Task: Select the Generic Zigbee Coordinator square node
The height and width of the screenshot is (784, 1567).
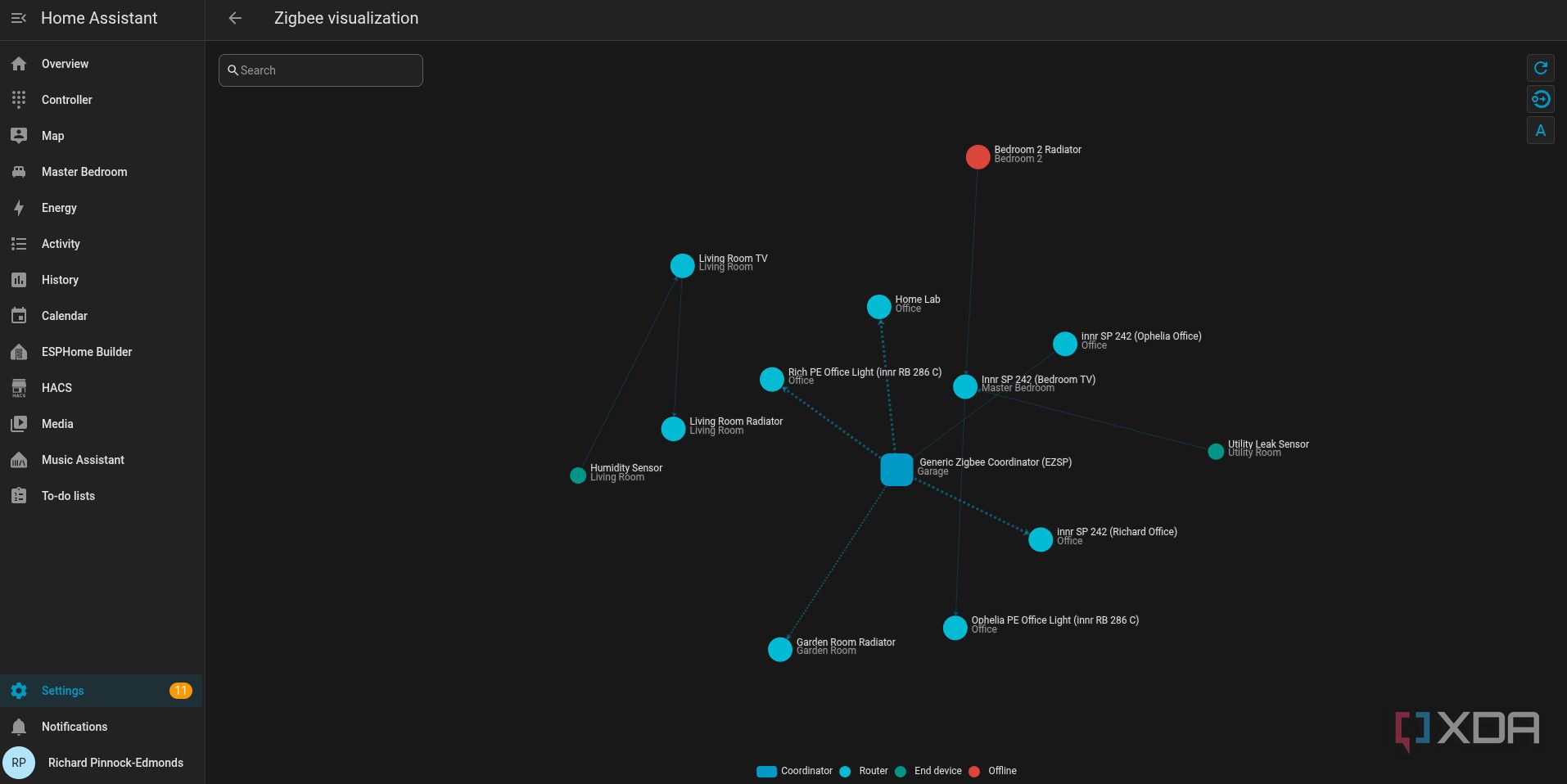Action: pyautogui.click(x=896, y=470)
